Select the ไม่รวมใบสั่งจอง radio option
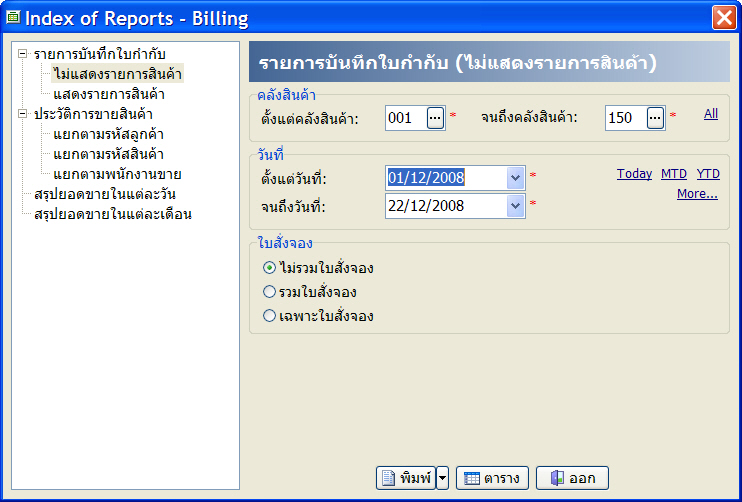Viewport: 742px width, 502px height. click(x=268, y=268)
